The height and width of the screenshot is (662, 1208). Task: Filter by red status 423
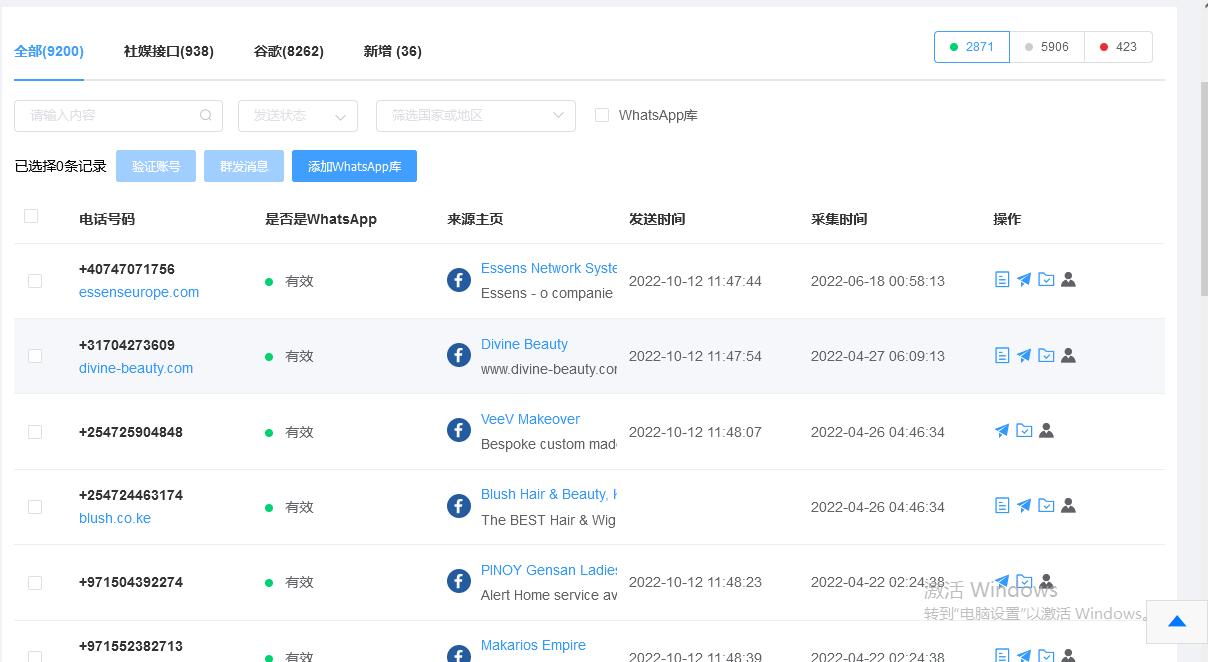(x=1118, y=47)
